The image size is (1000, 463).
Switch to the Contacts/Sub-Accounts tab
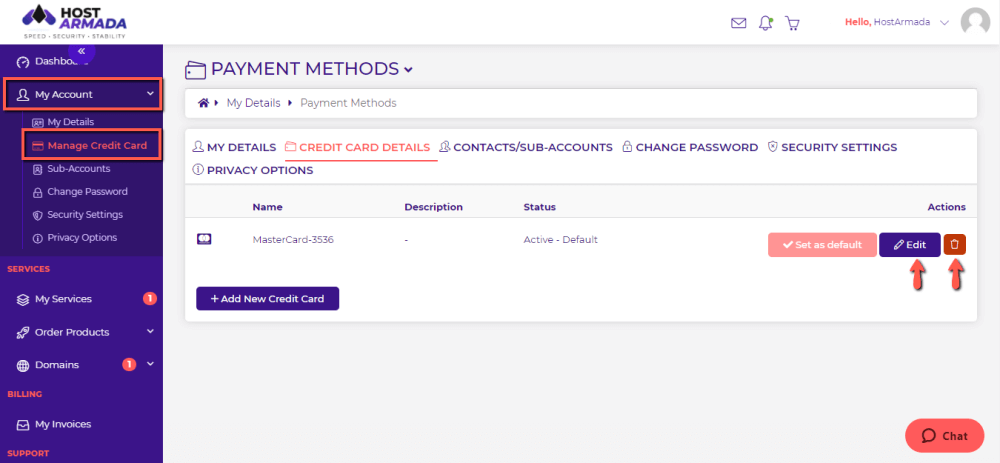(526, 147)
